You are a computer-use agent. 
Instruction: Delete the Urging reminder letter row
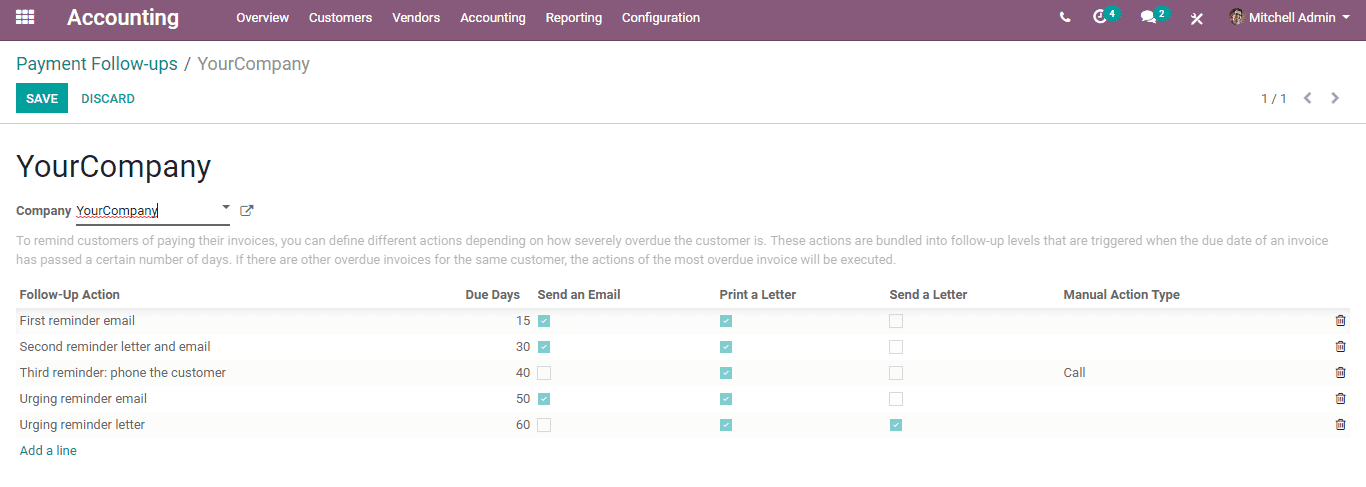click(x=1340, y=425)
